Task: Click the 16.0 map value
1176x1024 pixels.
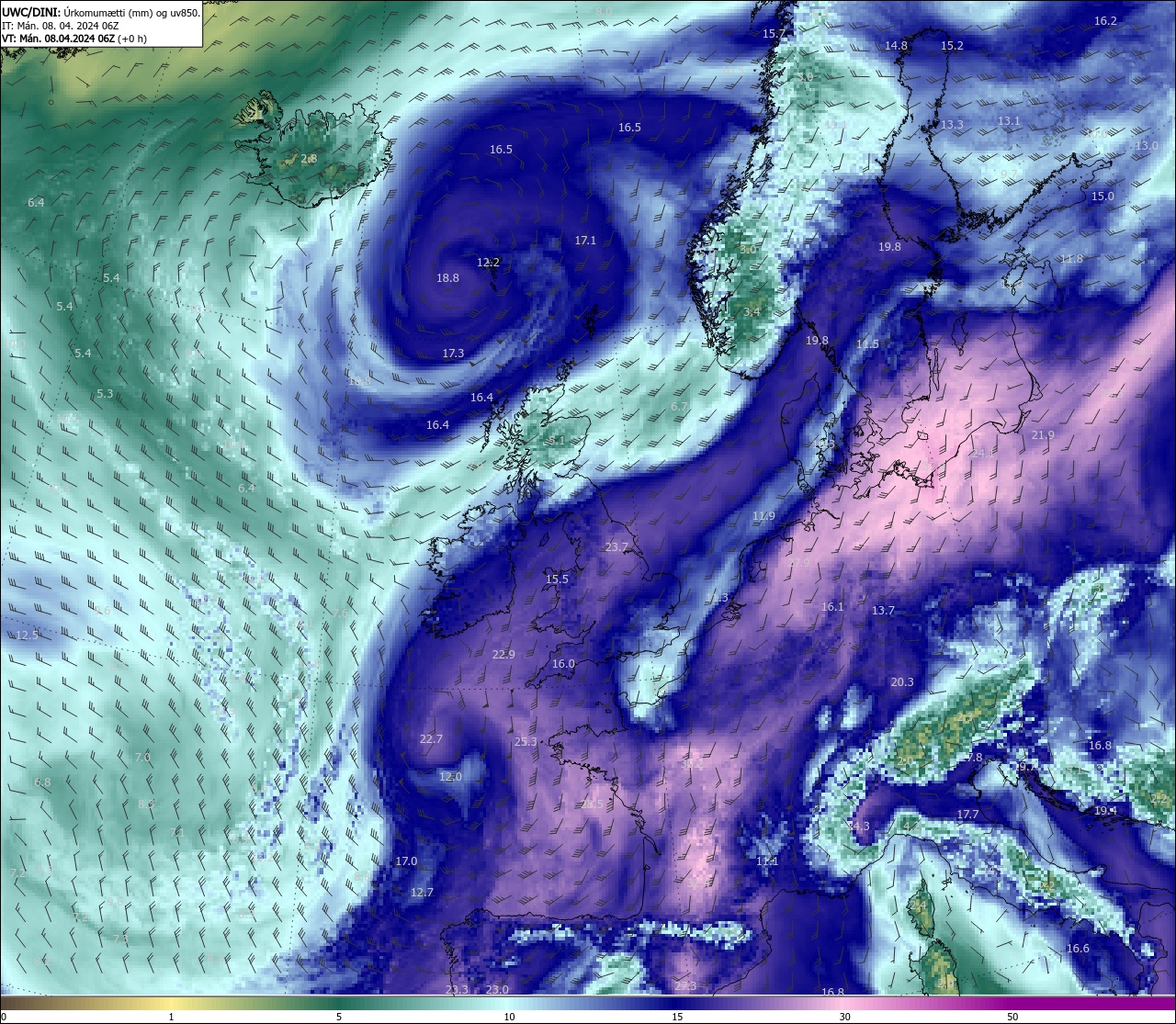Action: 563,663
